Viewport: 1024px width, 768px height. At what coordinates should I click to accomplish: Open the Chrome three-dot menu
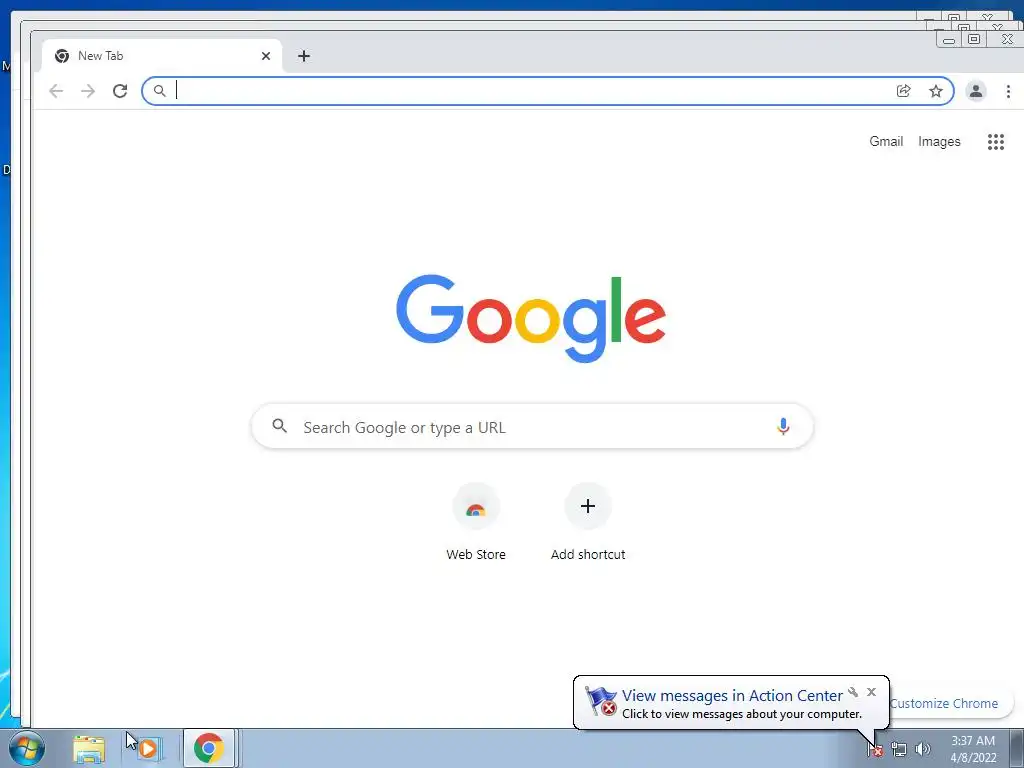[1008, 91]
